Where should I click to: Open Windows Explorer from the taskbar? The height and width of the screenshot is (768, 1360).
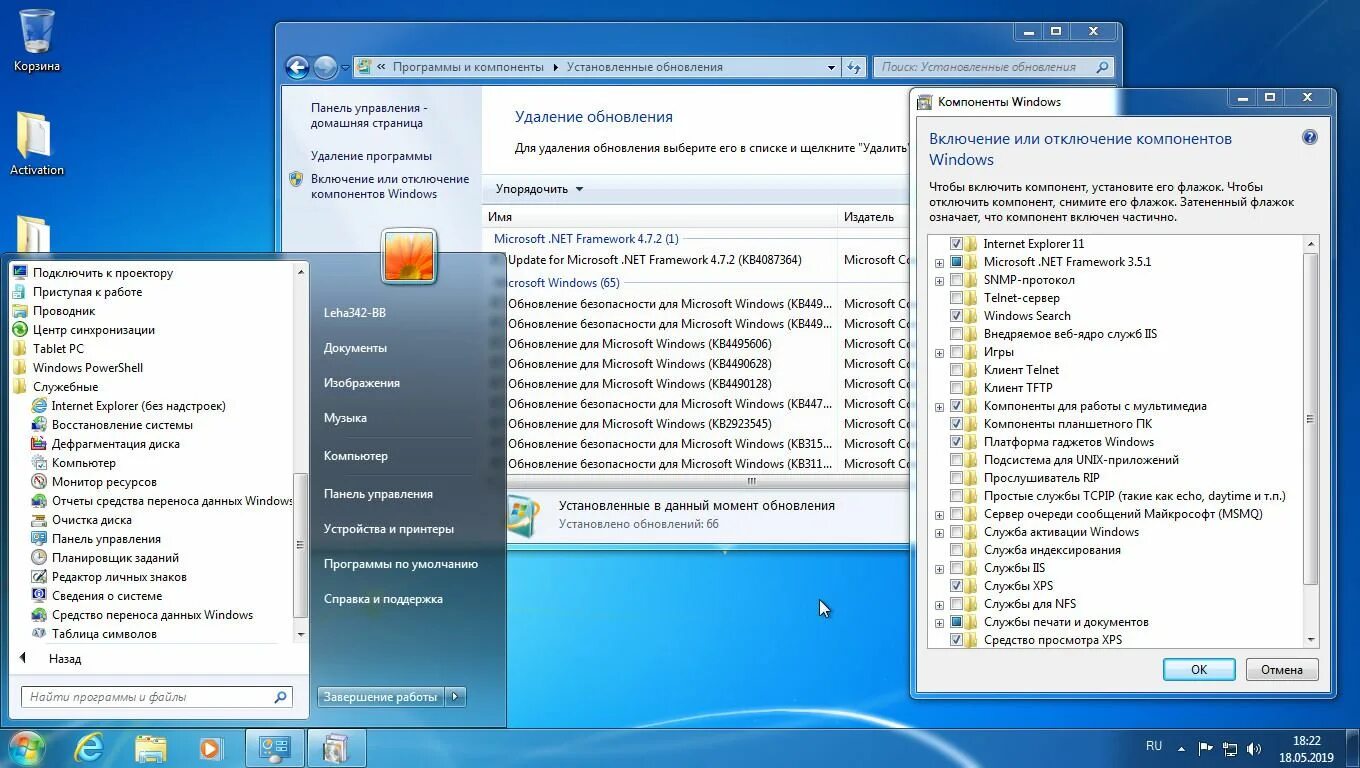tap(150, 747)
